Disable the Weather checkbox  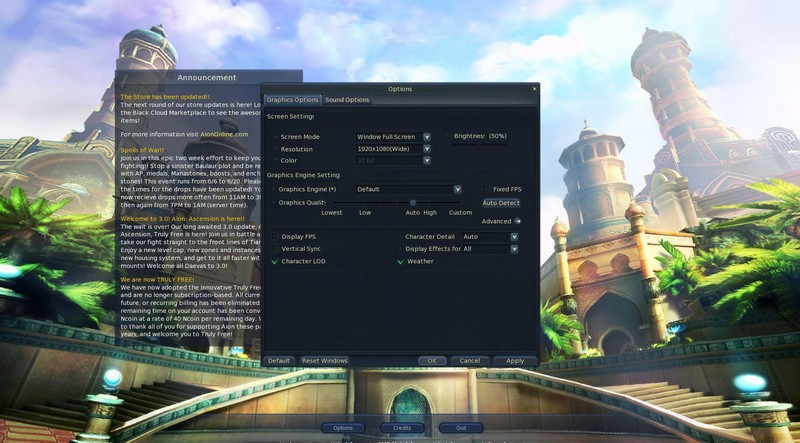coord(400,261)
